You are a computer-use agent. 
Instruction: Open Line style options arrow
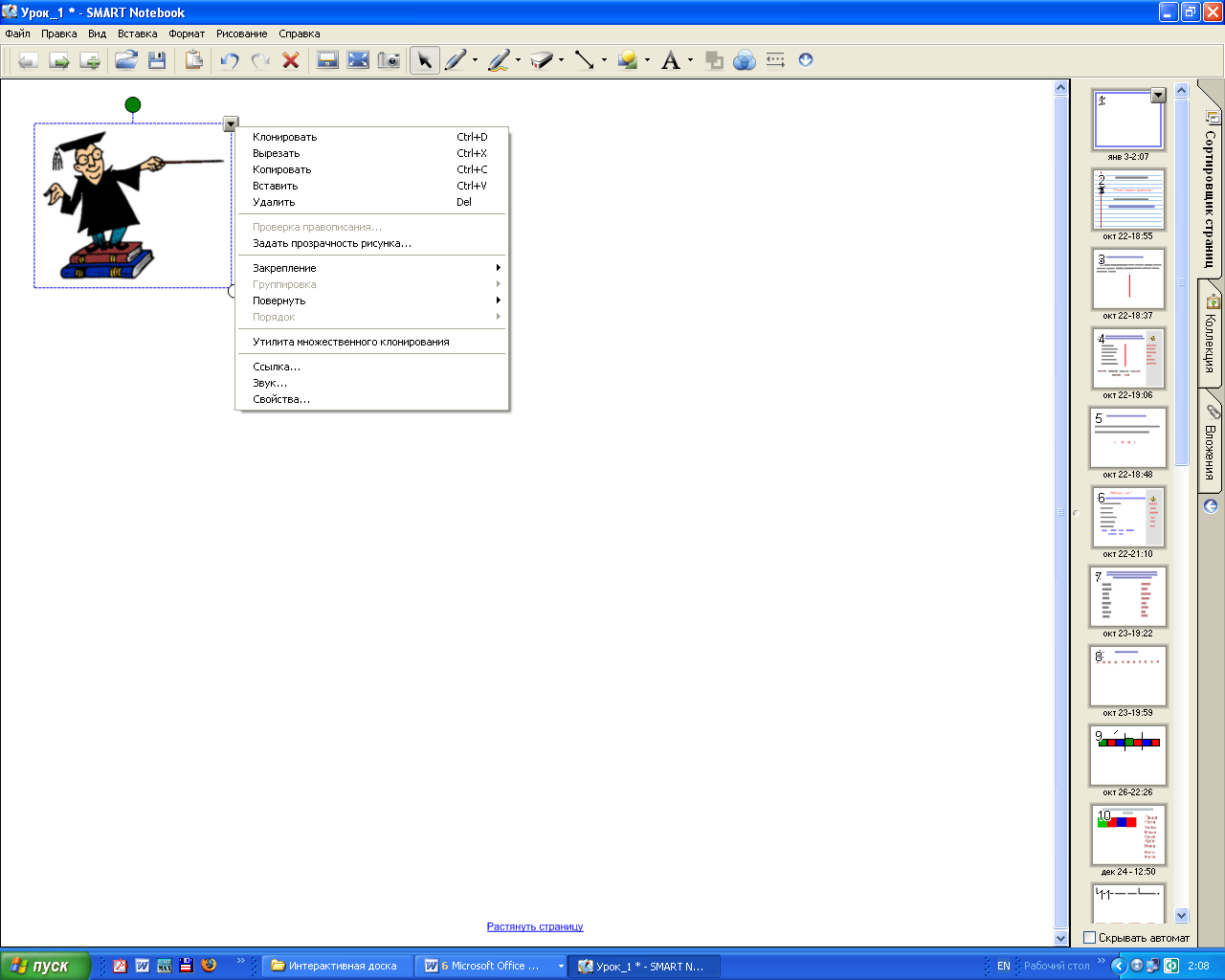pyautogui.click(x=604, y=60)
